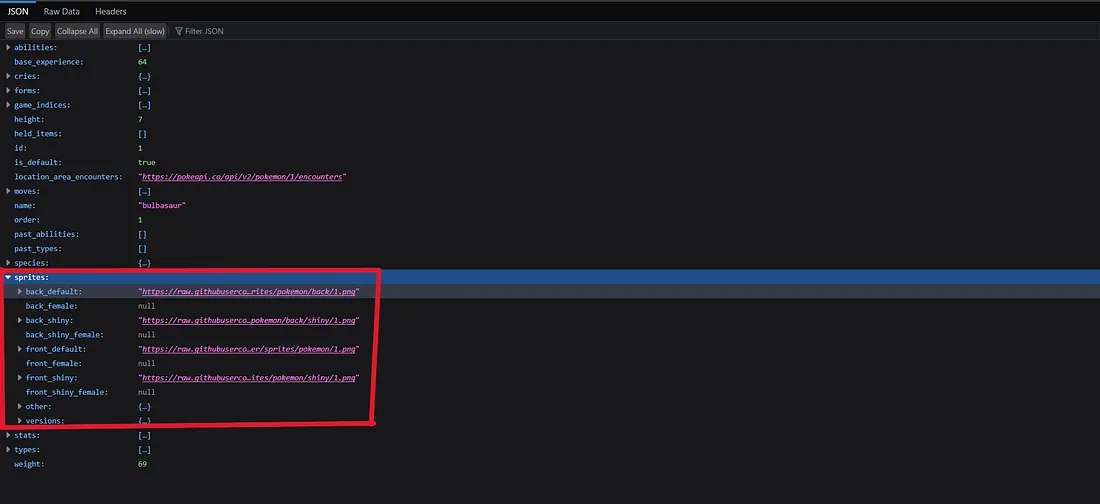Select the name key
This screenshot has width=1100, height=504.
click(x=25, y=206)
